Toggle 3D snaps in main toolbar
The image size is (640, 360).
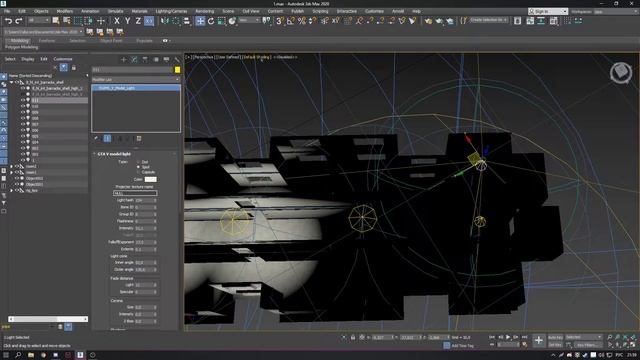(280, 21)
